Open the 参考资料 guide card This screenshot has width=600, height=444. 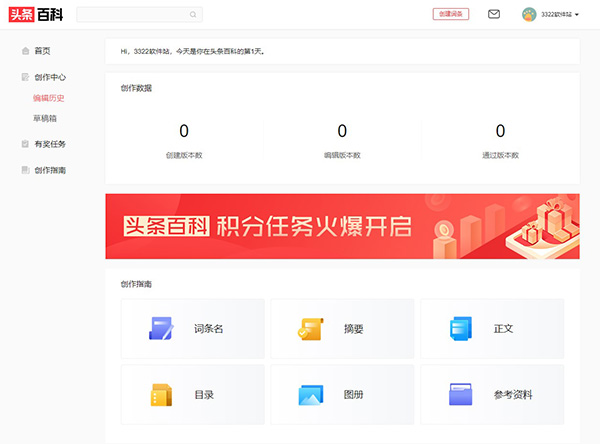[x=492, y=395]
